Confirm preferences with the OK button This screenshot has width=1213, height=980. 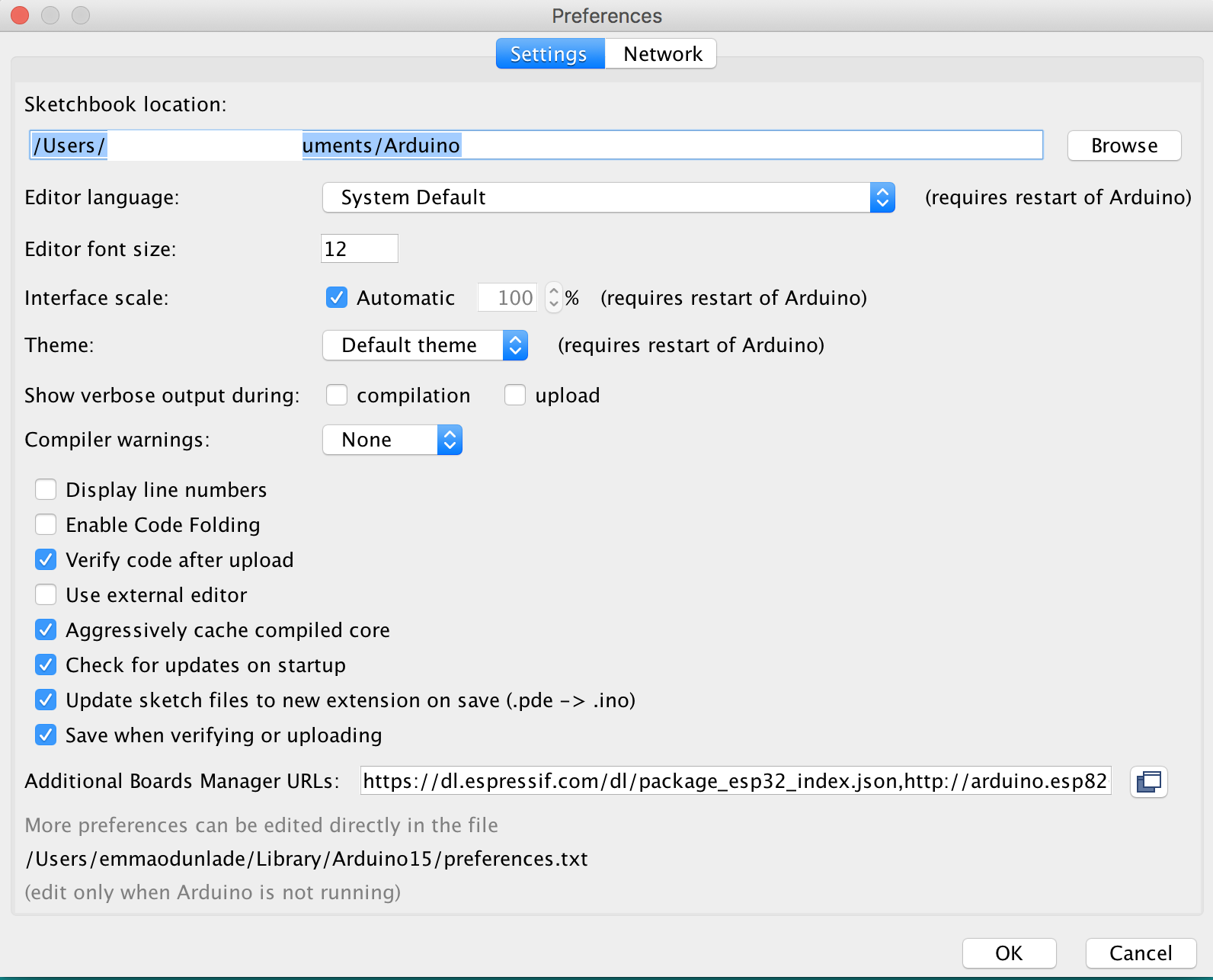point(1009,953)
